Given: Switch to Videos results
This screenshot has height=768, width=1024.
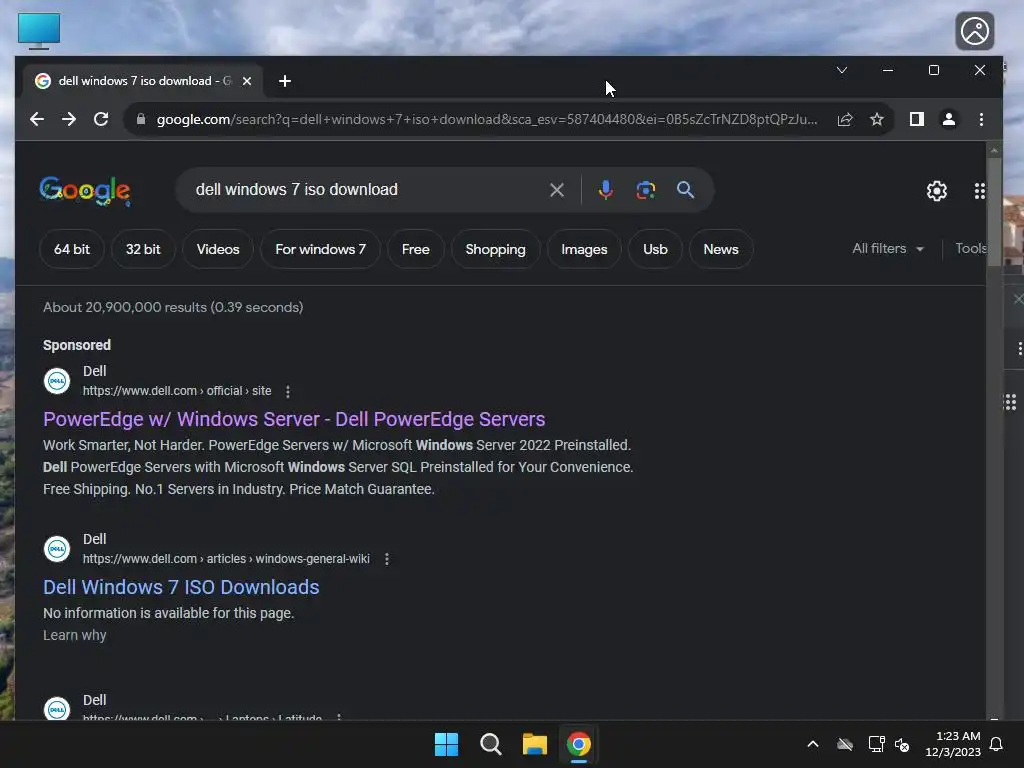Looking at the screenshot, I should pyautogui.click(x=218, y=249).
